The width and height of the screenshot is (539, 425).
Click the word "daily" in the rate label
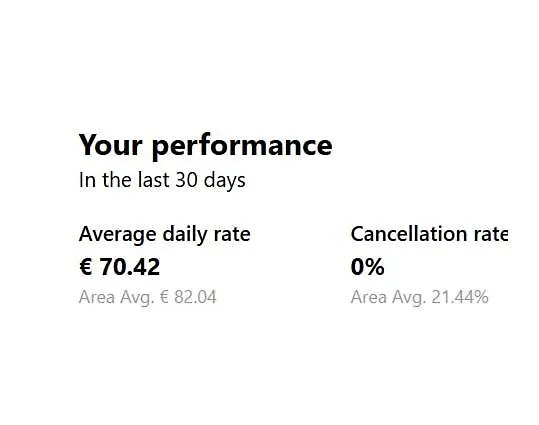coord(185,235)
